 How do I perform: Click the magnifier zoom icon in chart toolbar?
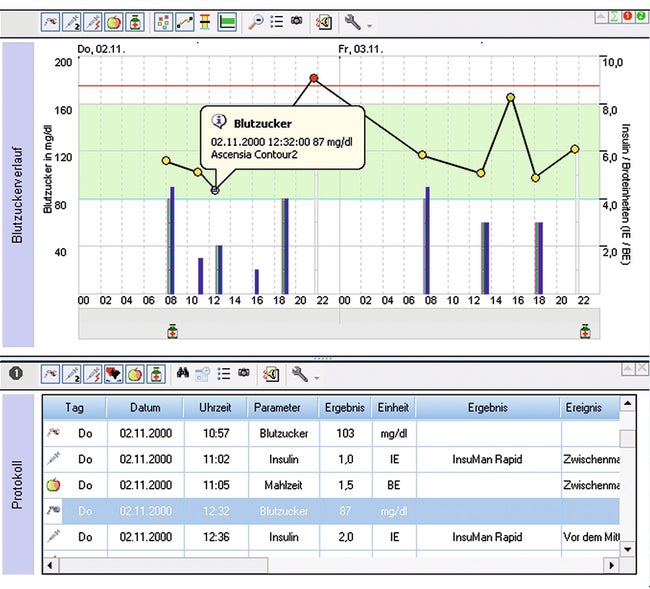click(256, 22)
